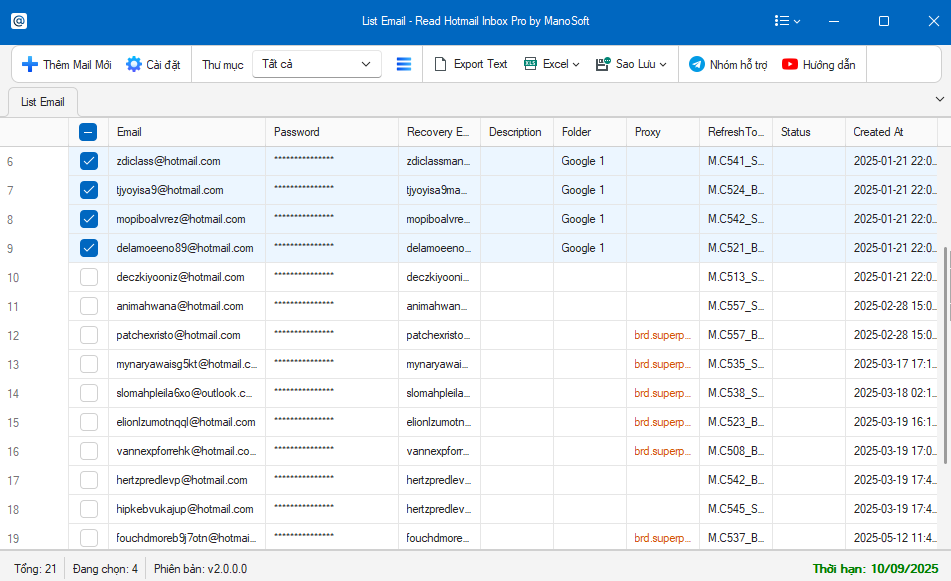Click the M.C545_S refresh token cell

click(736, 509)
